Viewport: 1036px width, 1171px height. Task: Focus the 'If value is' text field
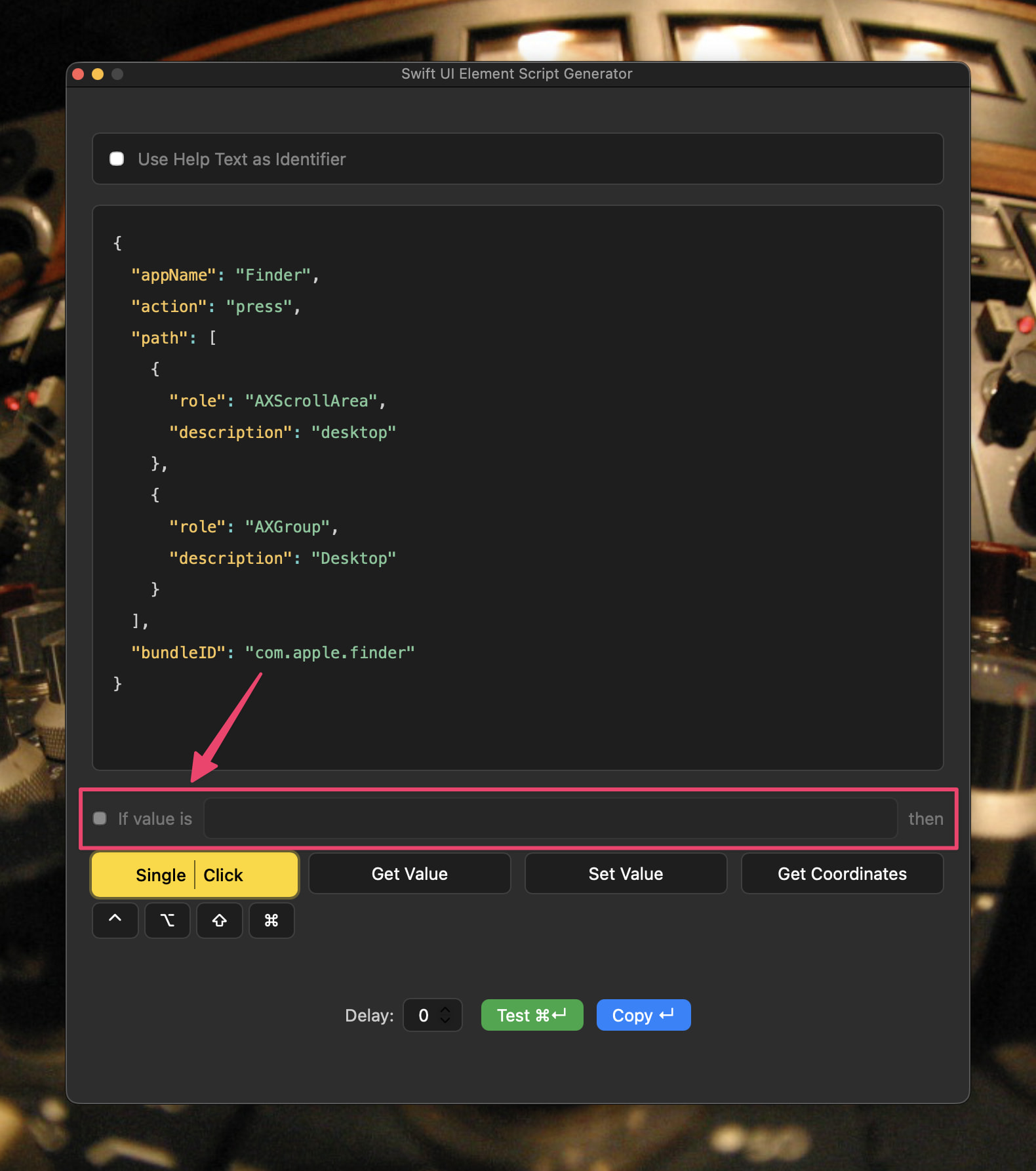point(551,818)
